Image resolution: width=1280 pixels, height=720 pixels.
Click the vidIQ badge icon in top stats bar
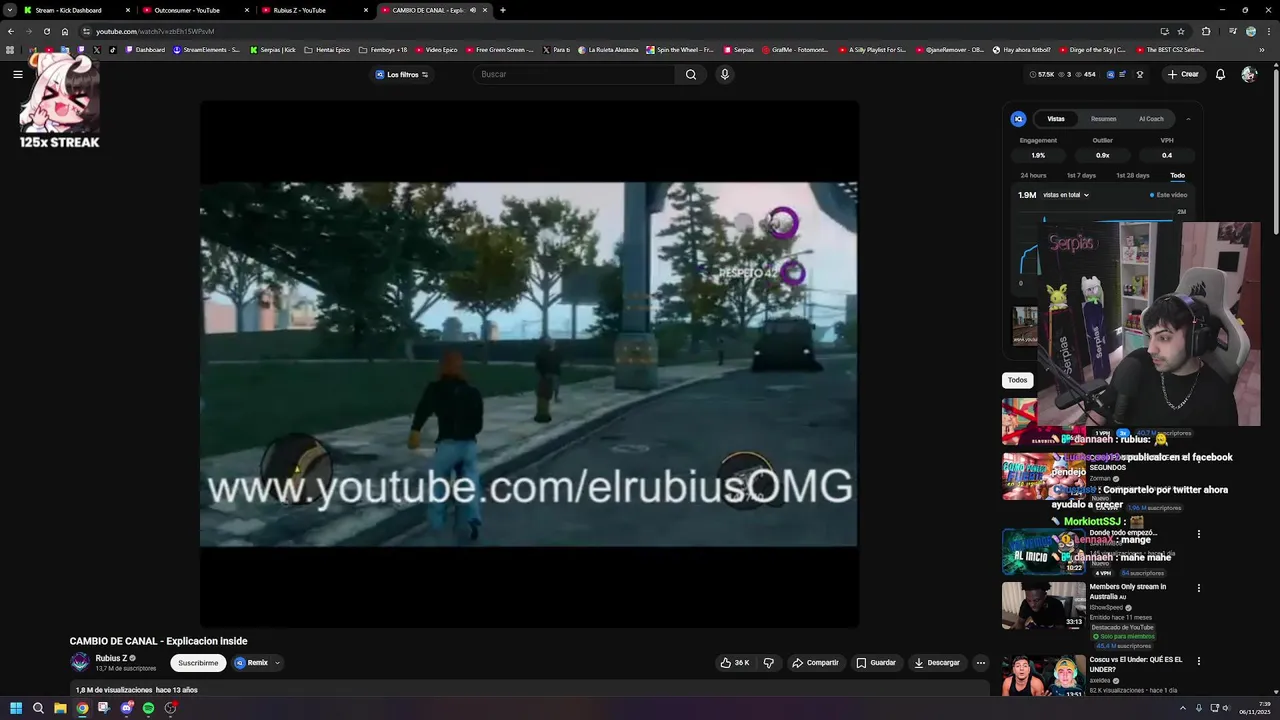(x=1111, y=74)
